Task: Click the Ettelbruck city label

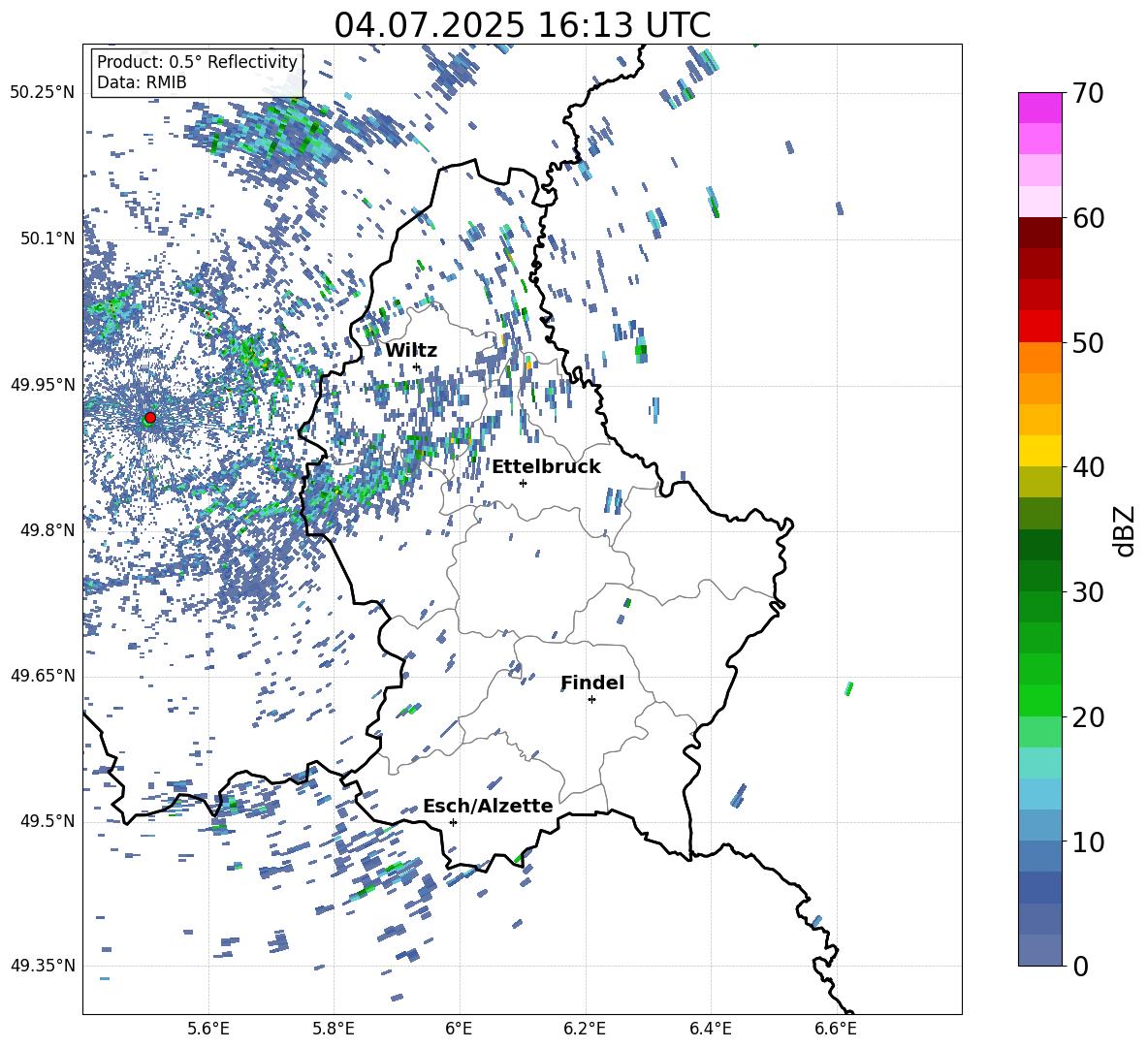Action: (546, 467)
